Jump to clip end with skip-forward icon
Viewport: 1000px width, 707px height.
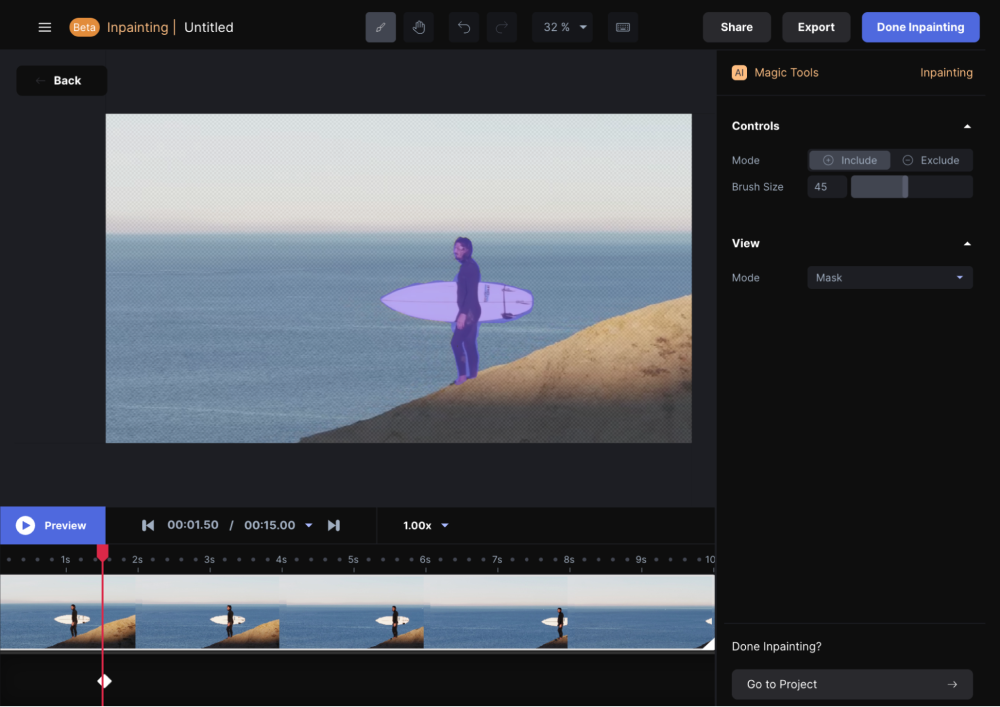point(334,525)
